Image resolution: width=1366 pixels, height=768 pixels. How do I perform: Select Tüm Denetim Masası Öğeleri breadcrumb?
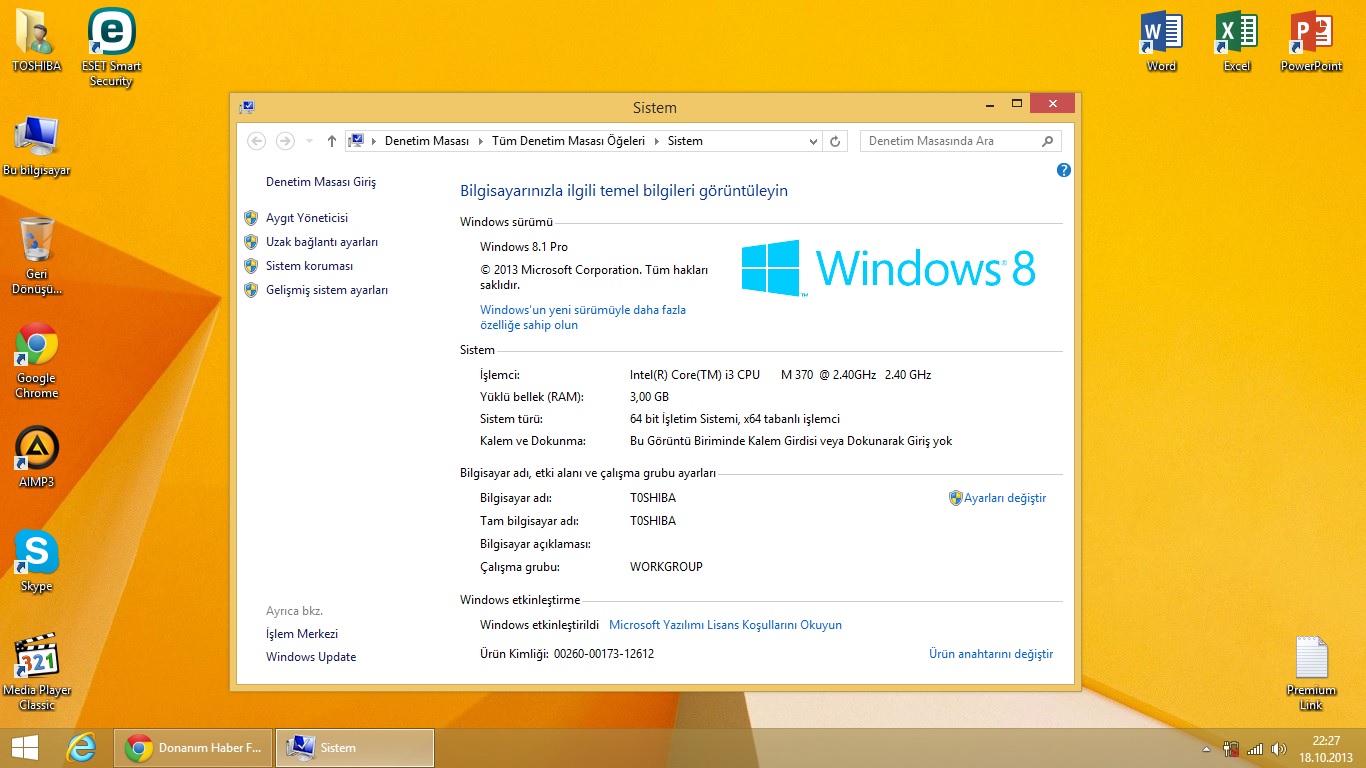tap(568, 141)
